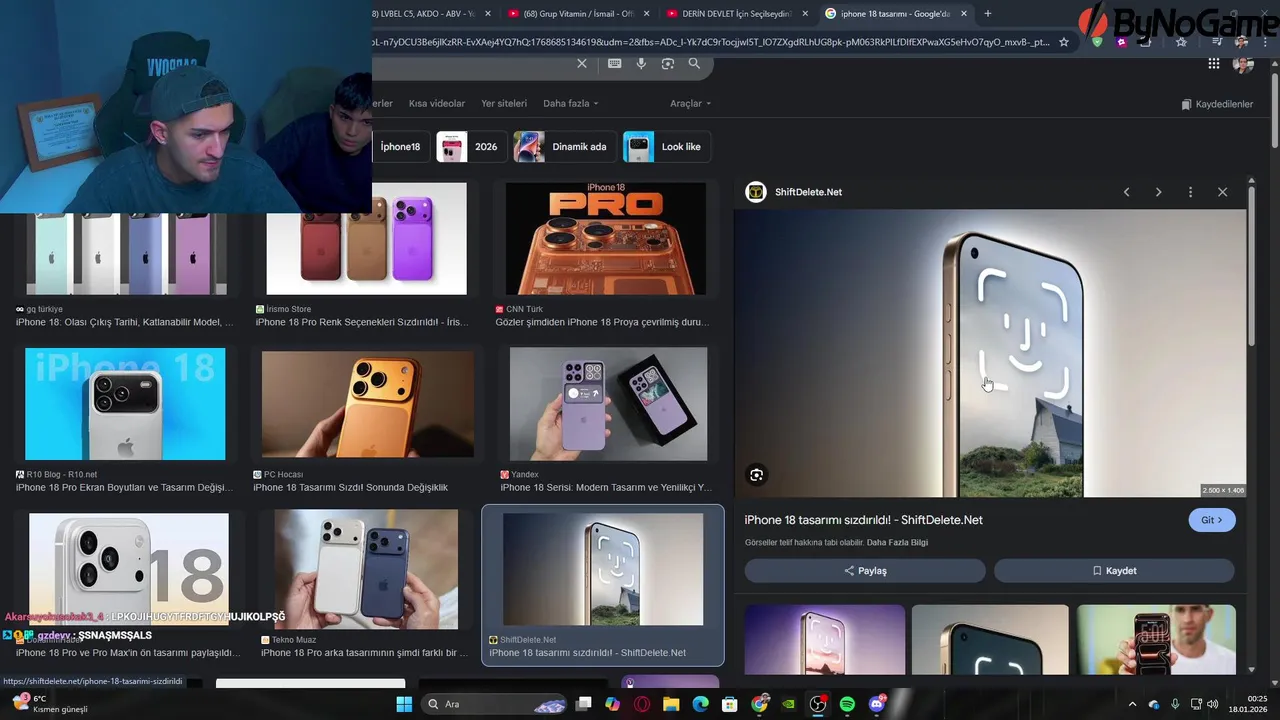The image size is (1280, 720).
Task: Open the iPhone 18 tasarımı sızdırıldı title link
Action: (863, 520)
